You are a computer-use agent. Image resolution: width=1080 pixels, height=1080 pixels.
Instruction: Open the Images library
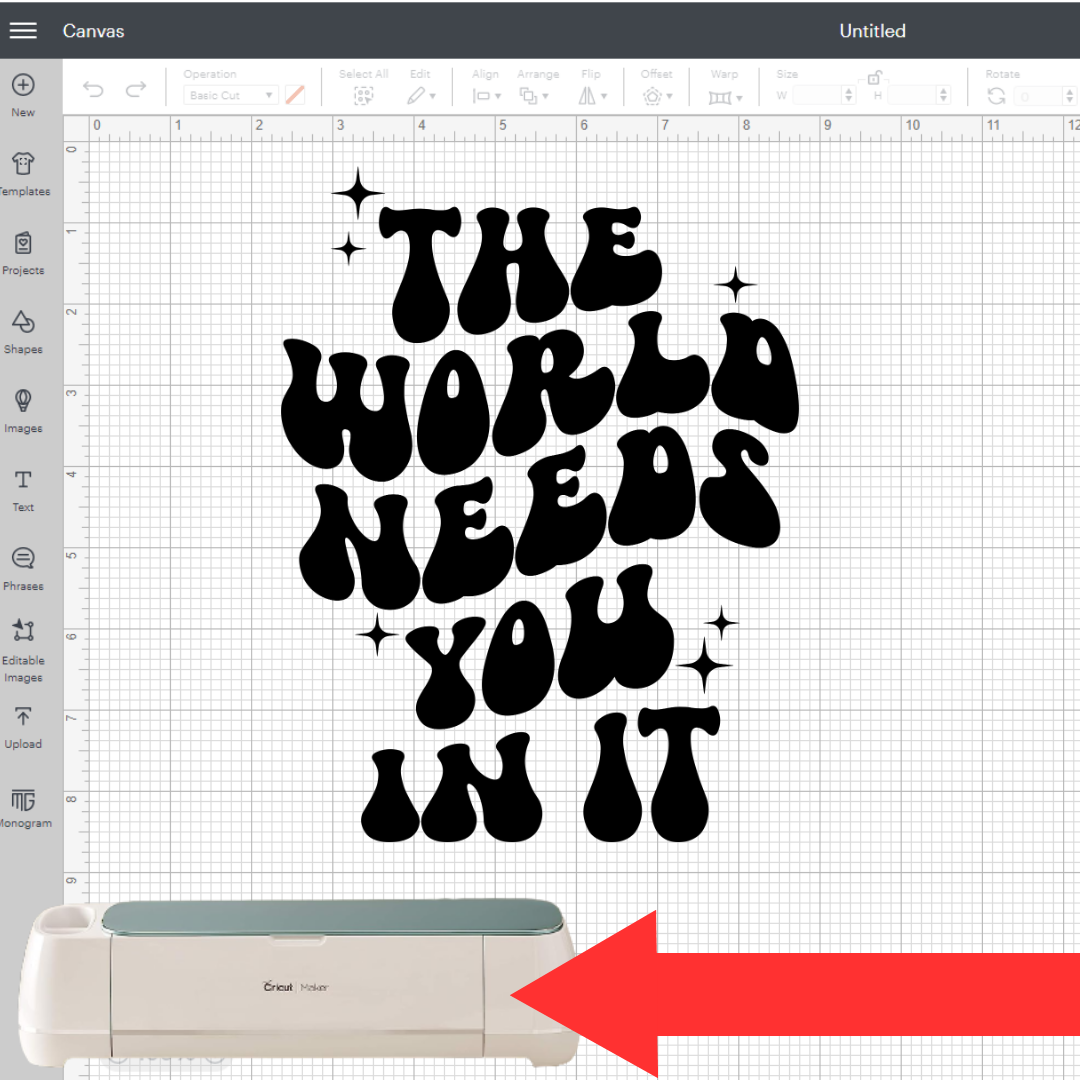coord(23,411)
